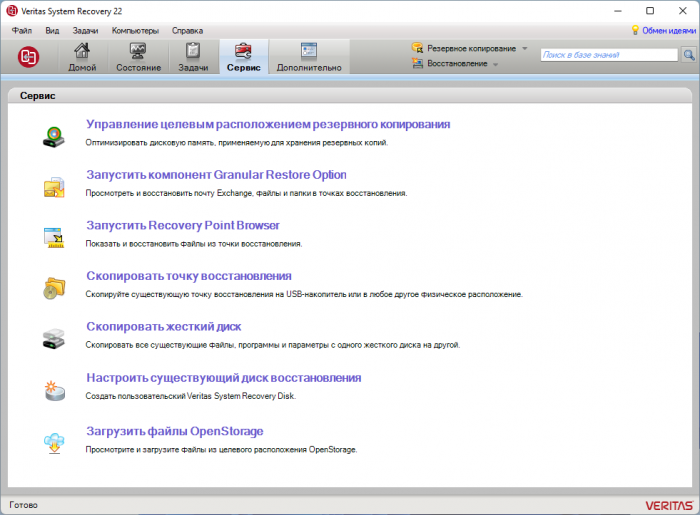The height and width of the screenshot is (515, 700).
Task: Click the manage backup destination disk icon
Action: click(53, 134)
